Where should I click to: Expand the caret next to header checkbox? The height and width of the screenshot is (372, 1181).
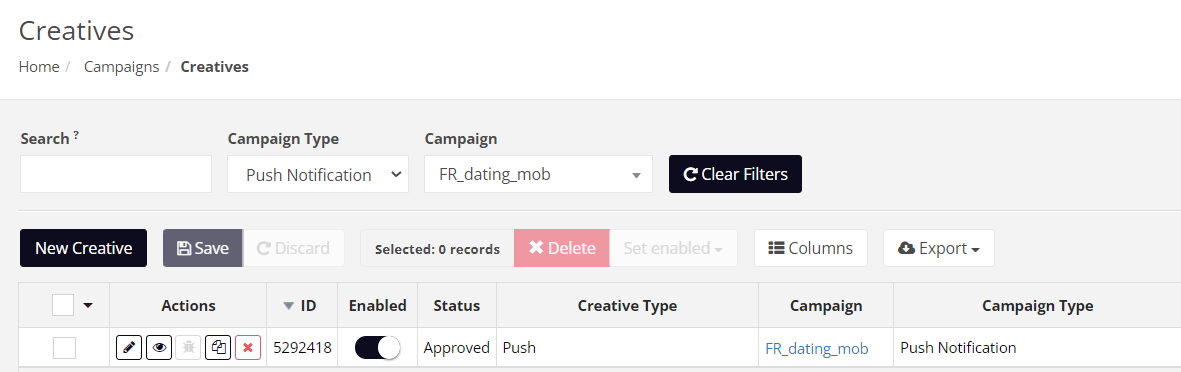click(88, 306)
